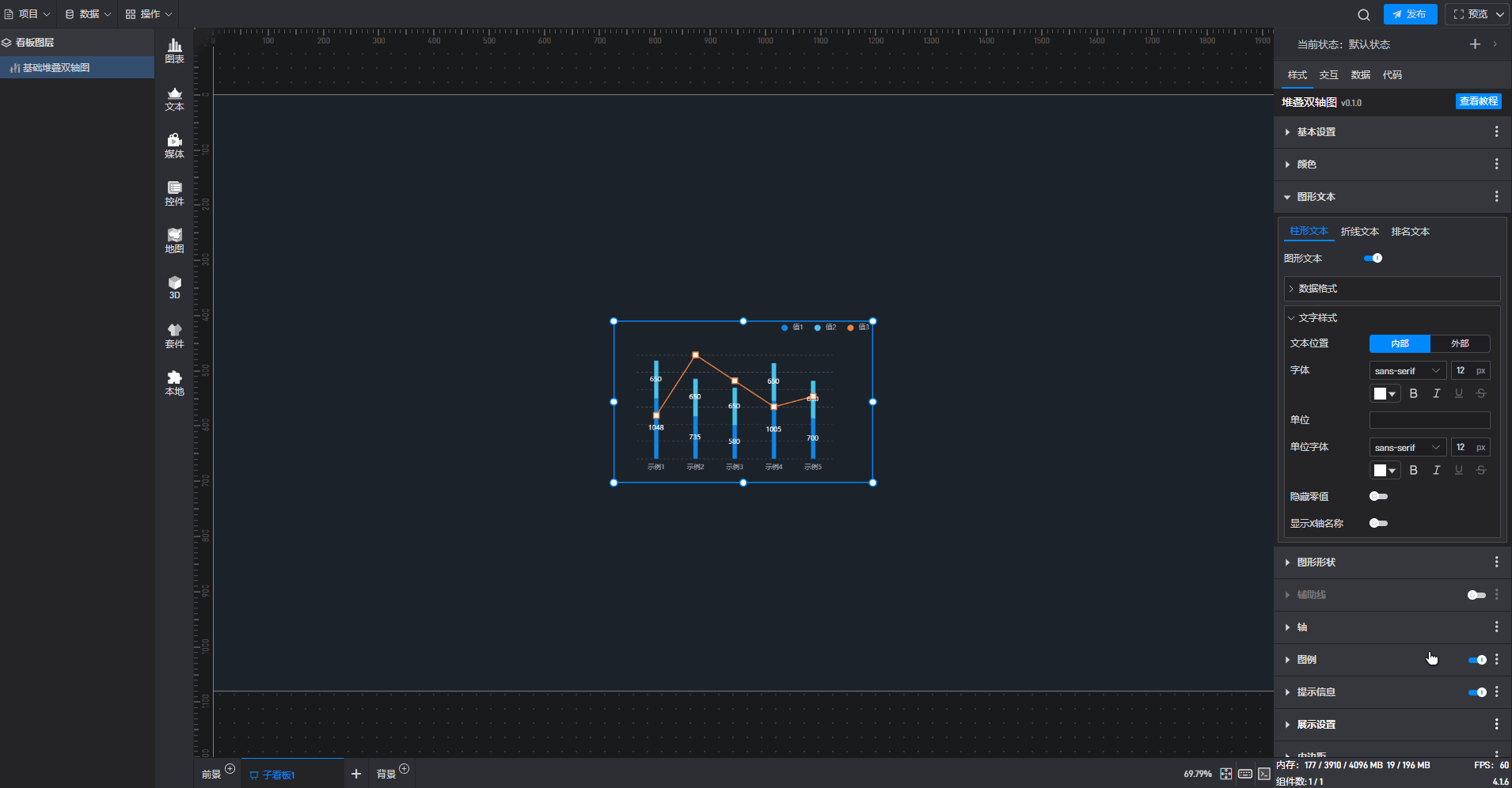This screenshot has height=788, width=1512.
Task: Click the 查看教程 button
Action: tap(1479, 101)
